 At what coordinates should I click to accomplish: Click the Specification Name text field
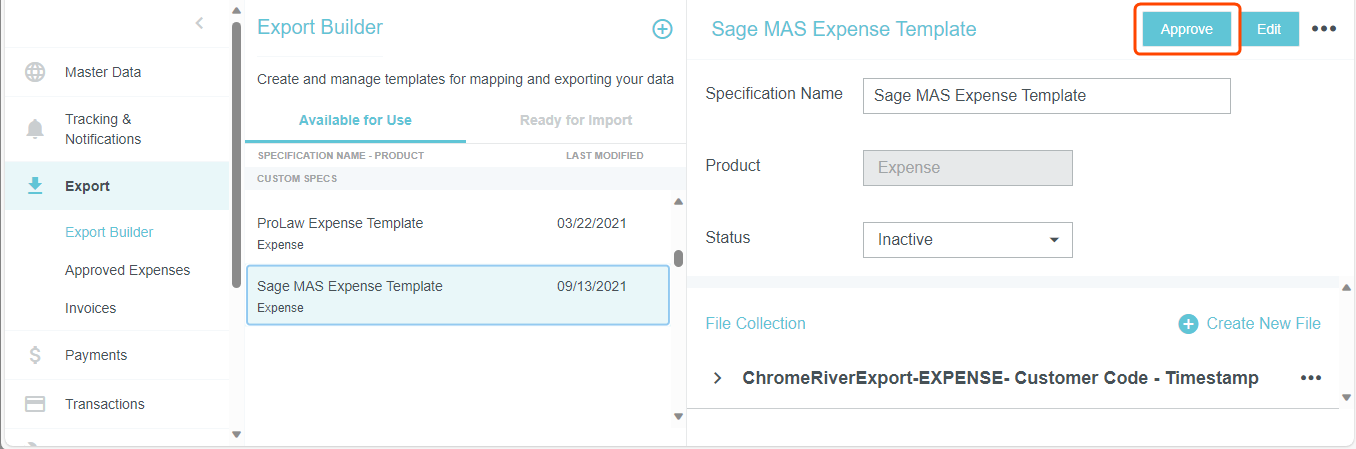pos(1046,96)
